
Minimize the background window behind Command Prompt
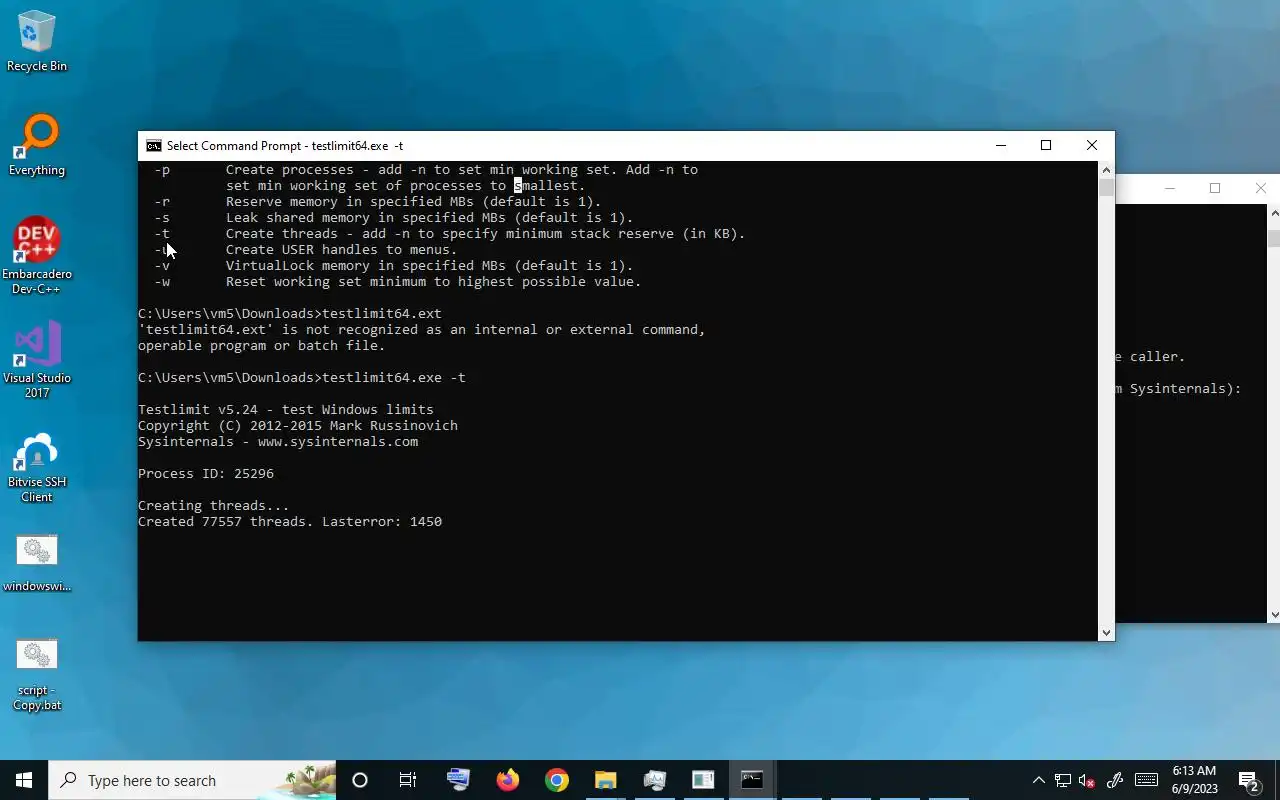coord(1169,188)
